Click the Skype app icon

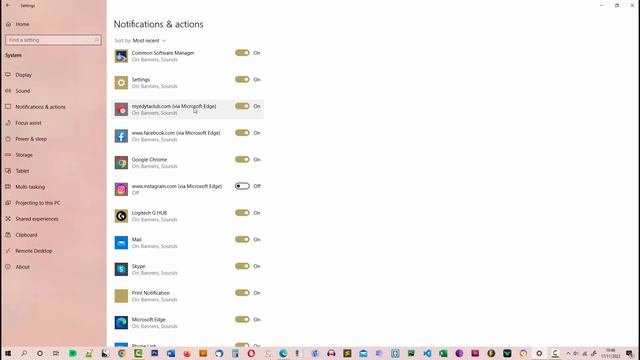pyautogui.click(x=121, y=269)
